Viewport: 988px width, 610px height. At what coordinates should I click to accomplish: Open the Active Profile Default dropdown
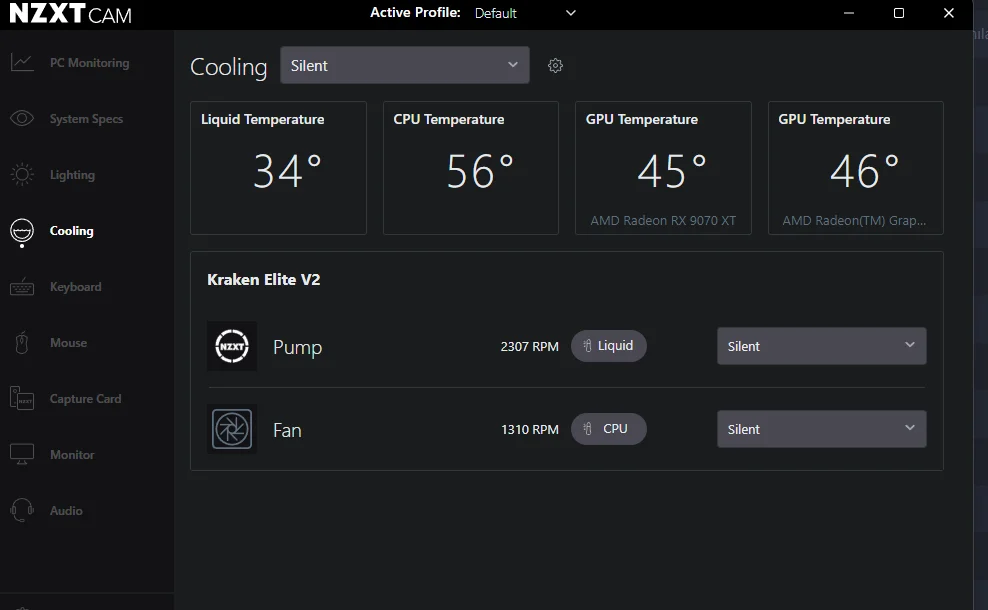(525, 13)
